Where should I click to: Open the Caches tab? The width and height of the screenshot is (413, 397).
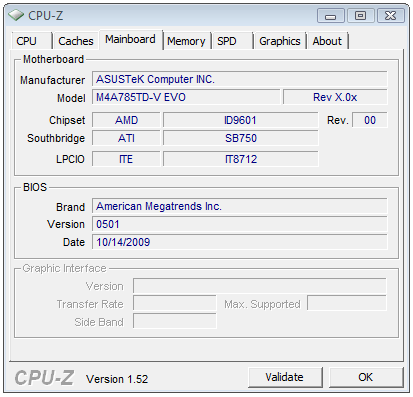[x=76, y=41]
